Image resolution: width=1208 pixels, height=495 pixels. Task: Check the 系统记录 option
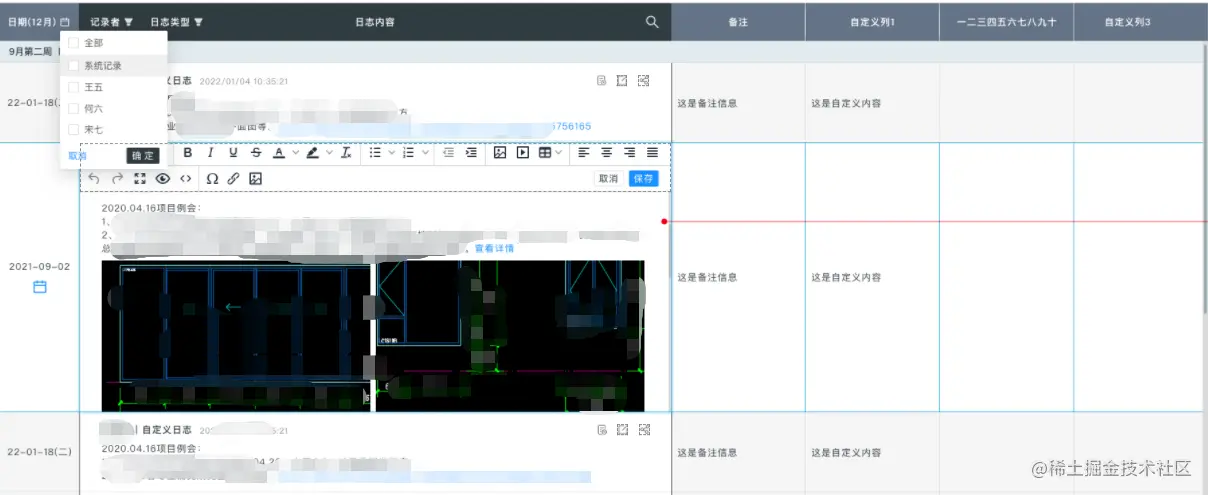(x=73, y=65)
